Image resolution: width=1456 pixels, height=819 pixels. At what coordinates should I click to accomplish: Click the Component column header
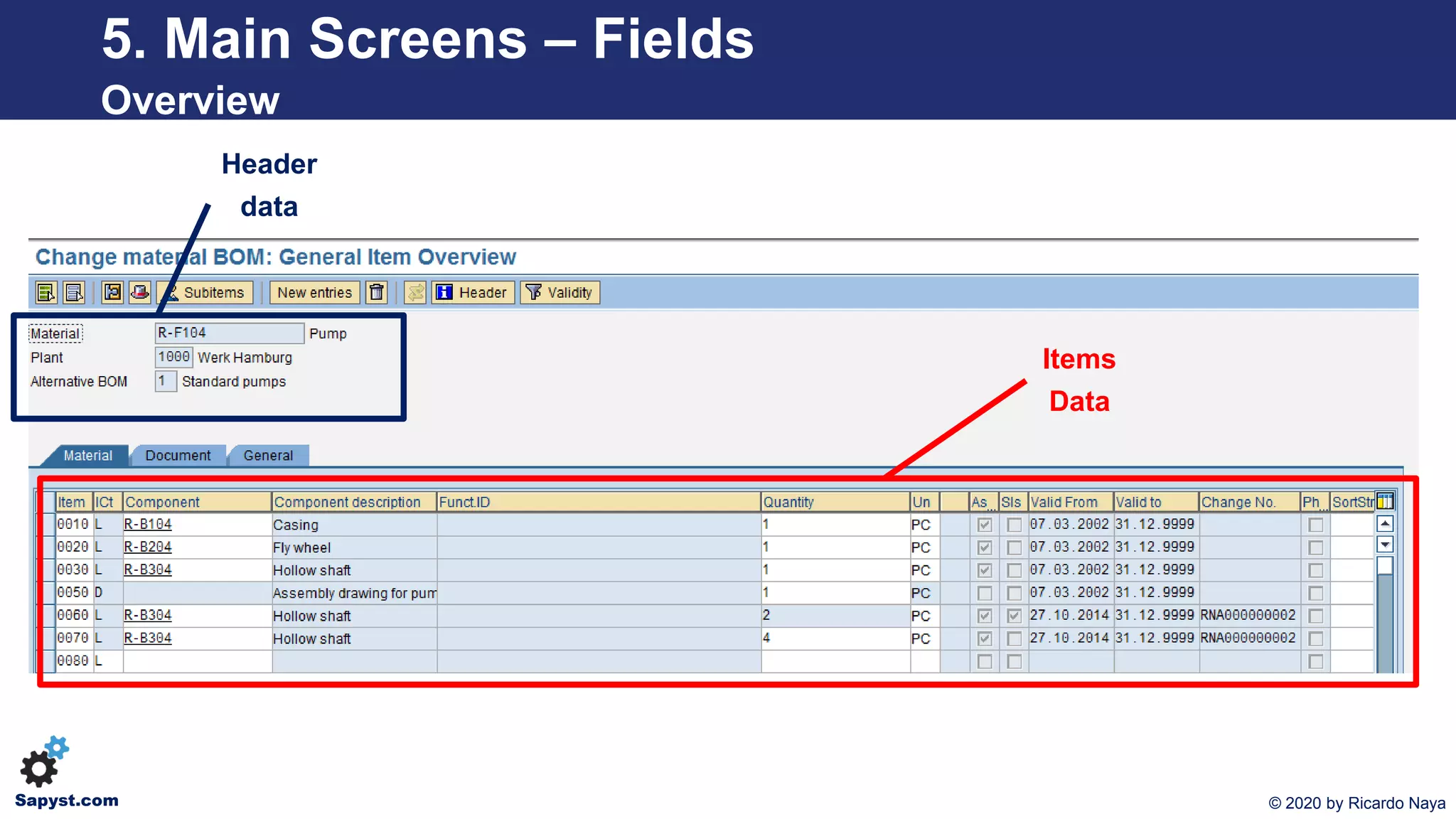[x=197, y=502]
